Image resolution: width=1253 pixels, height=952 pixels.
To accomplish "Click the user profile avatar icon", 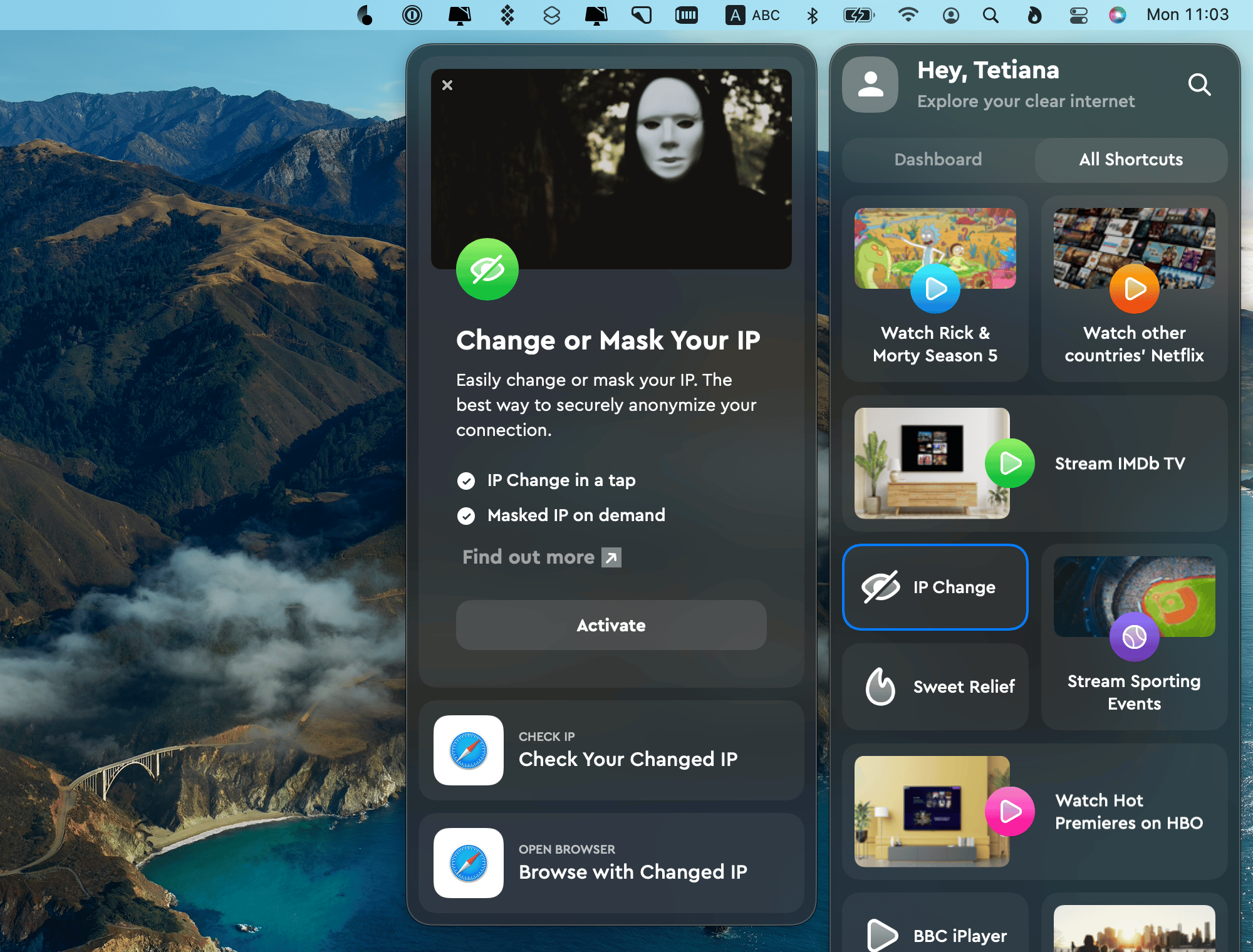I will pos(870,85).
